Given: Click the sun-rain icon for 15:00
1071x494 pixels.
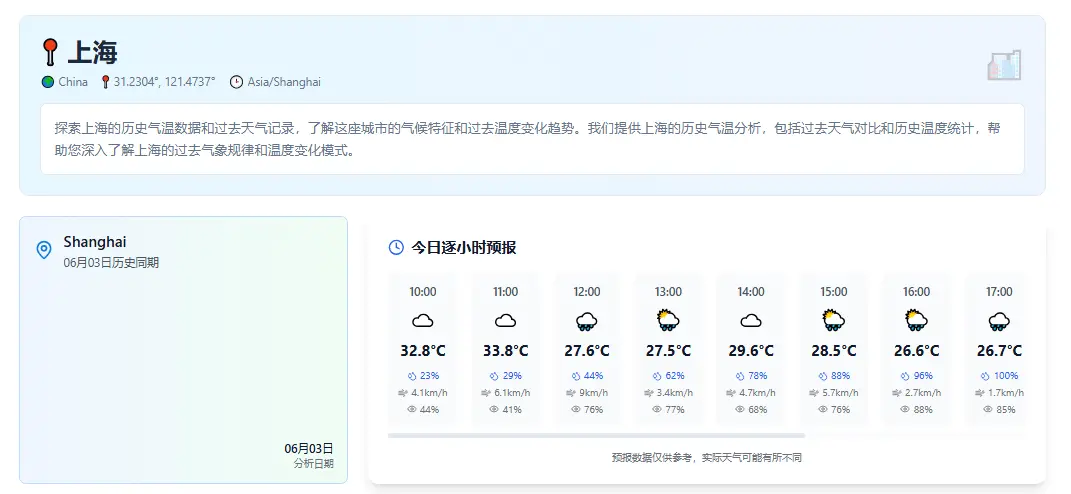Looking at the screenshot, I should (833, 320).
